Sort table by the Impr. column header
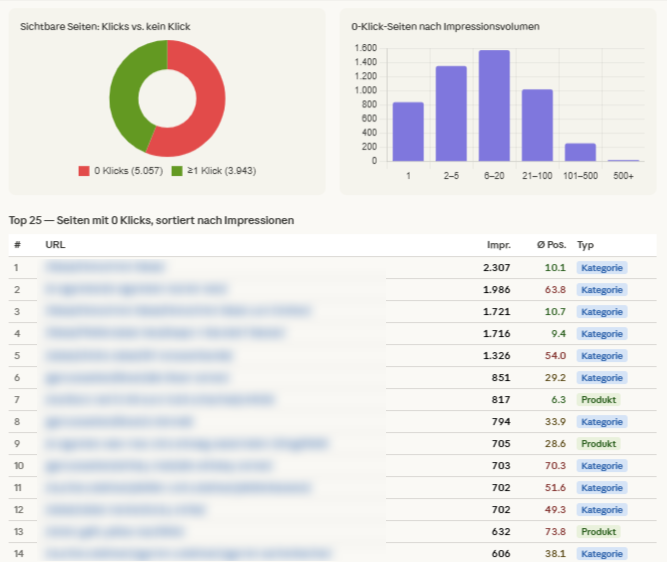Screen dimensions: 667x562 click(x=498, y=244)
